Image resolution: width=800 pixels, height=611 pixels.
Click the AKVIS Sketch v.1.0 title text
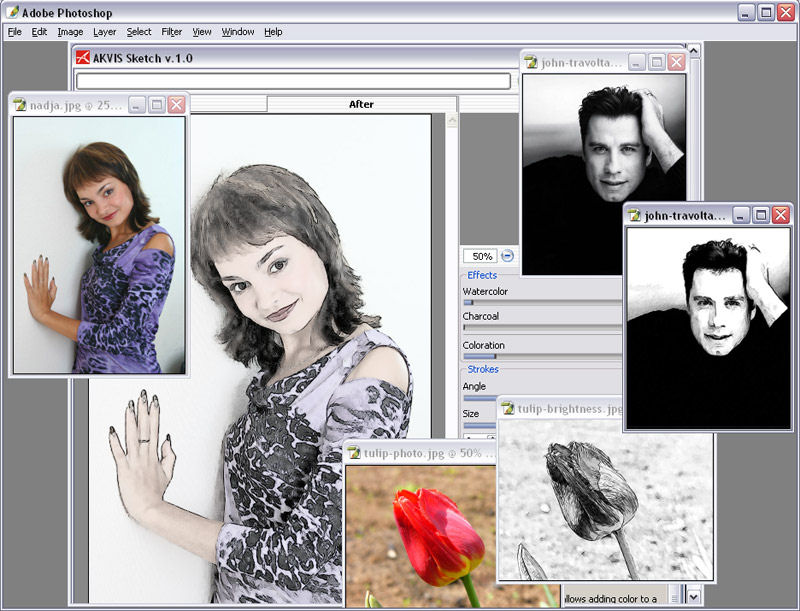point(143,58)
